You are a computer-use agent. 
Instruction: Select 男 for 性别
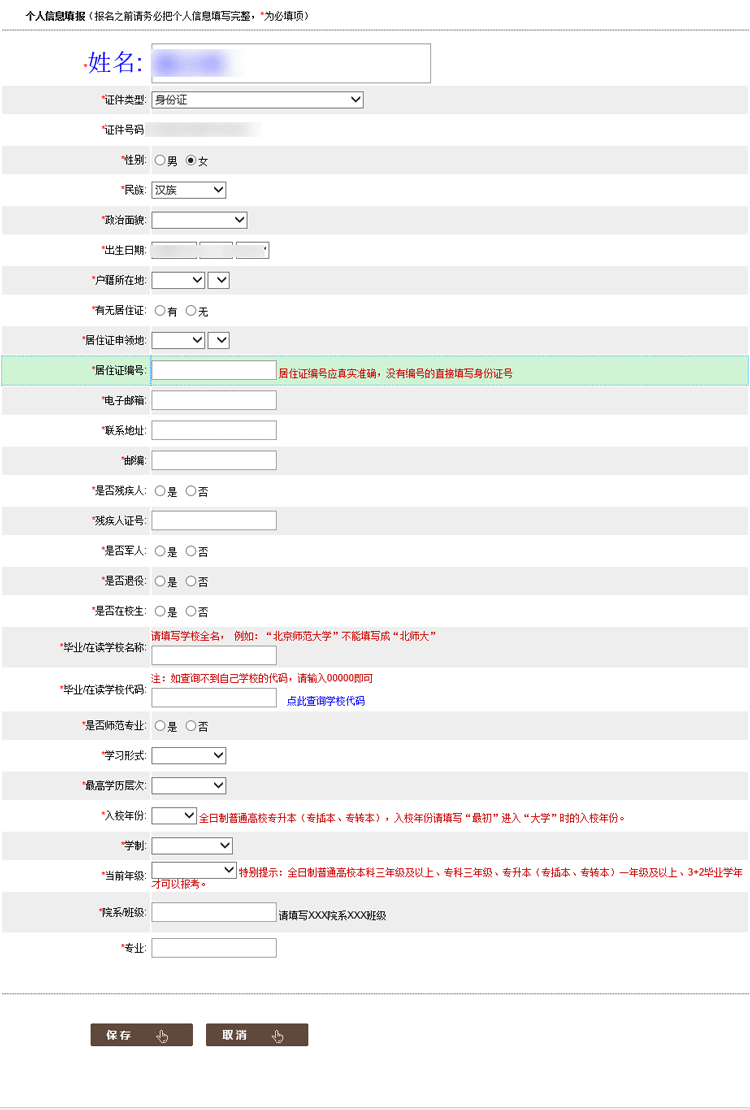pyautogui.click(x=160, y=161)
